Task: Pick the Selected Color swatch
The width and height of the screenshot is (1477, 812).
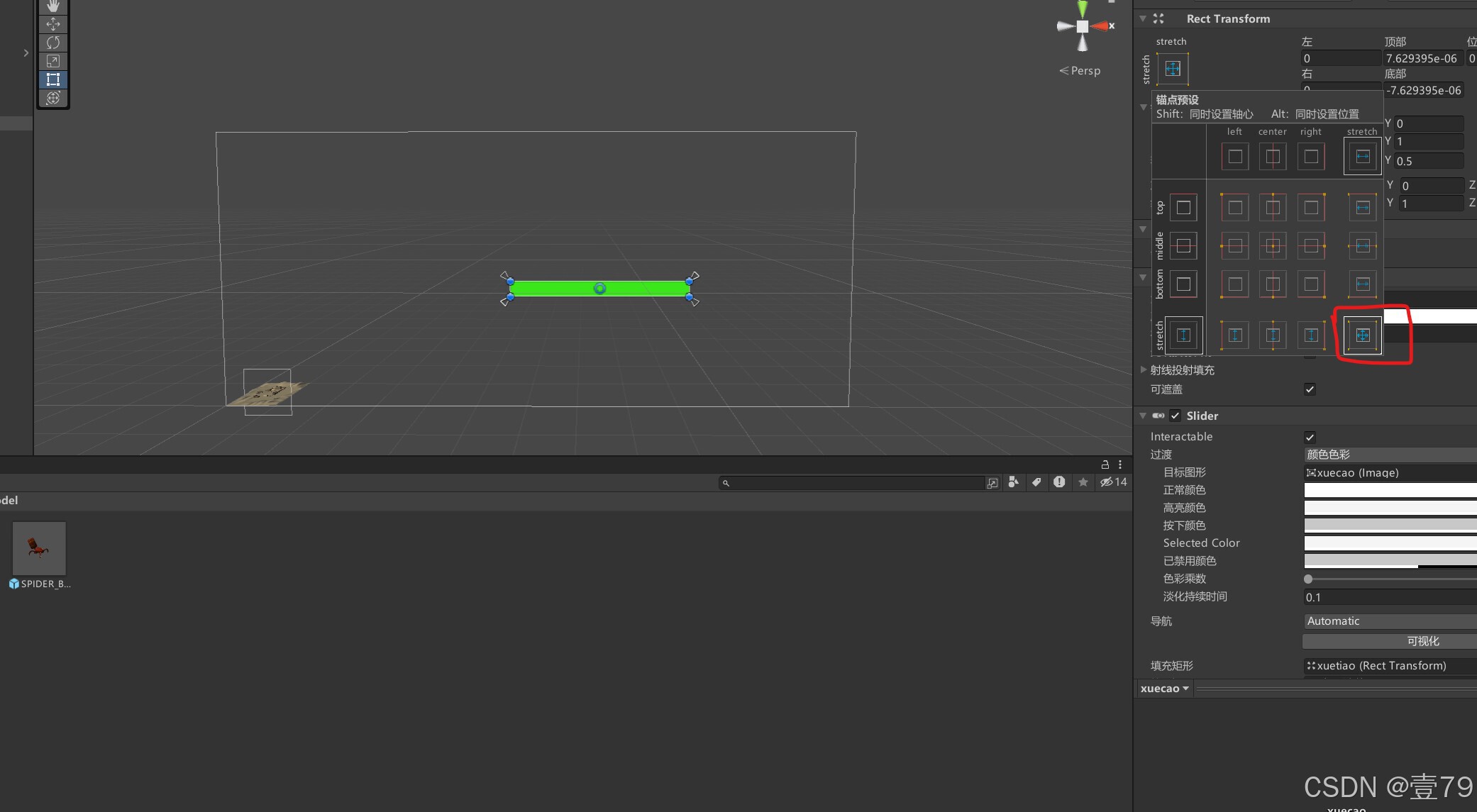Action: tap(1390, 543)
